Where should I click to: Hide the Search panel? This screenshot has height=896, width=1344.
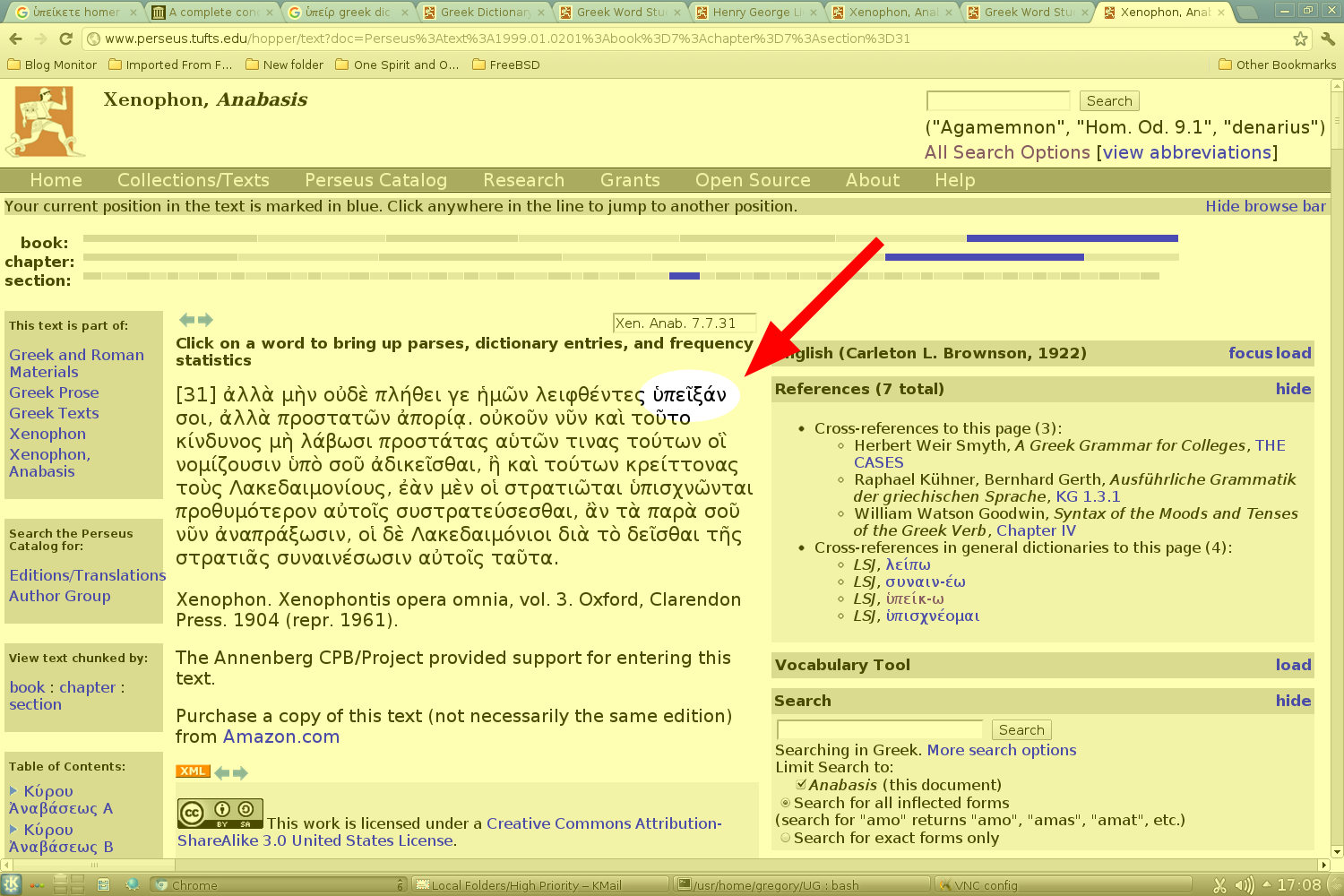coord(1293,701)
